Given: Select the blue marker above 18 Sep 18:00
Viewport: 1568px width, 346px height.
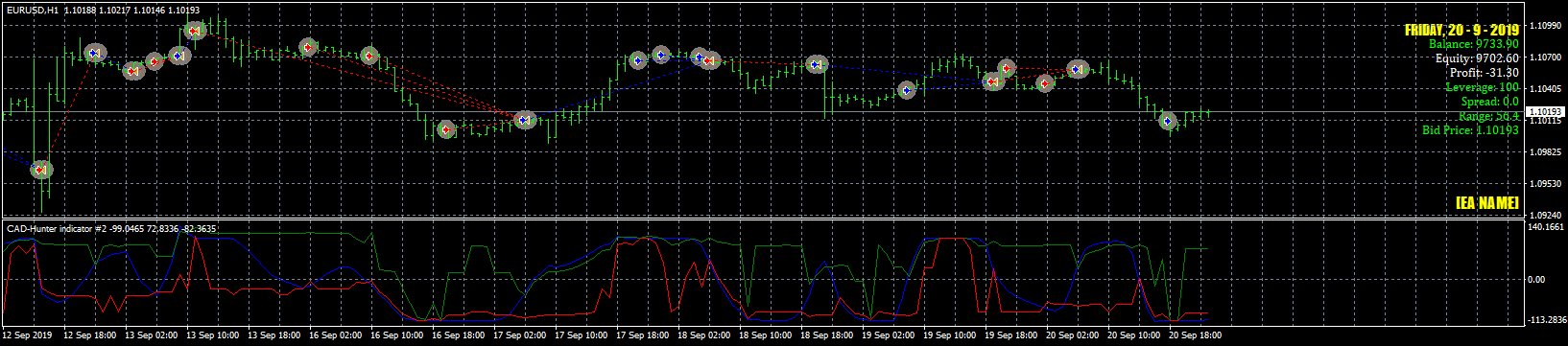Looking at the screenshot, I should (817, 64).
